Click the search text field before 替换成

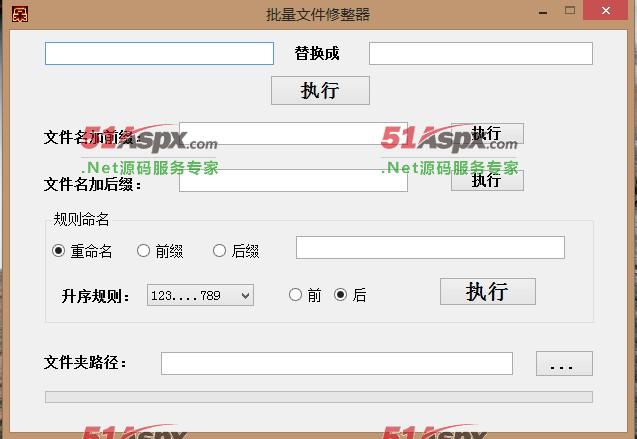click(x=159, y=53)
